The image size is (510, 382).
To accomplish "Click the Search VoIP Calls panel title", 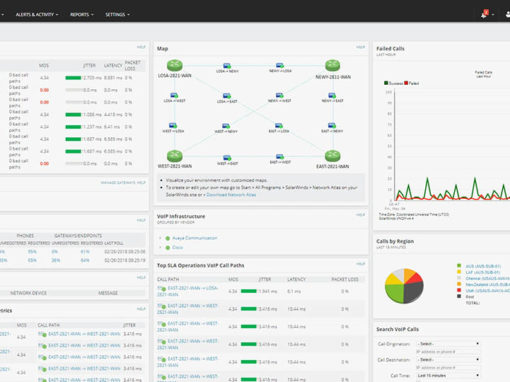I will click(x=397, y=329).
